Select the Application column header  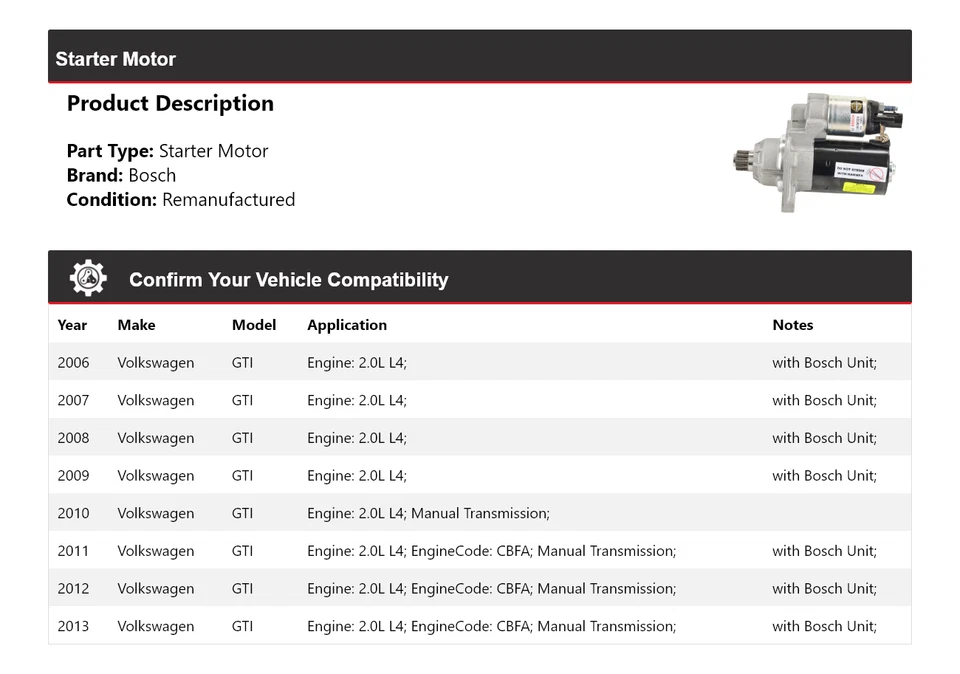click(346, 325)
